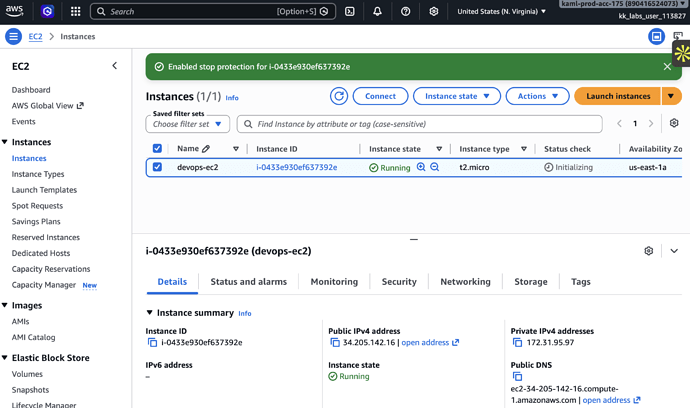
Task: Open details panel settings gear
Action: [649, 251]
